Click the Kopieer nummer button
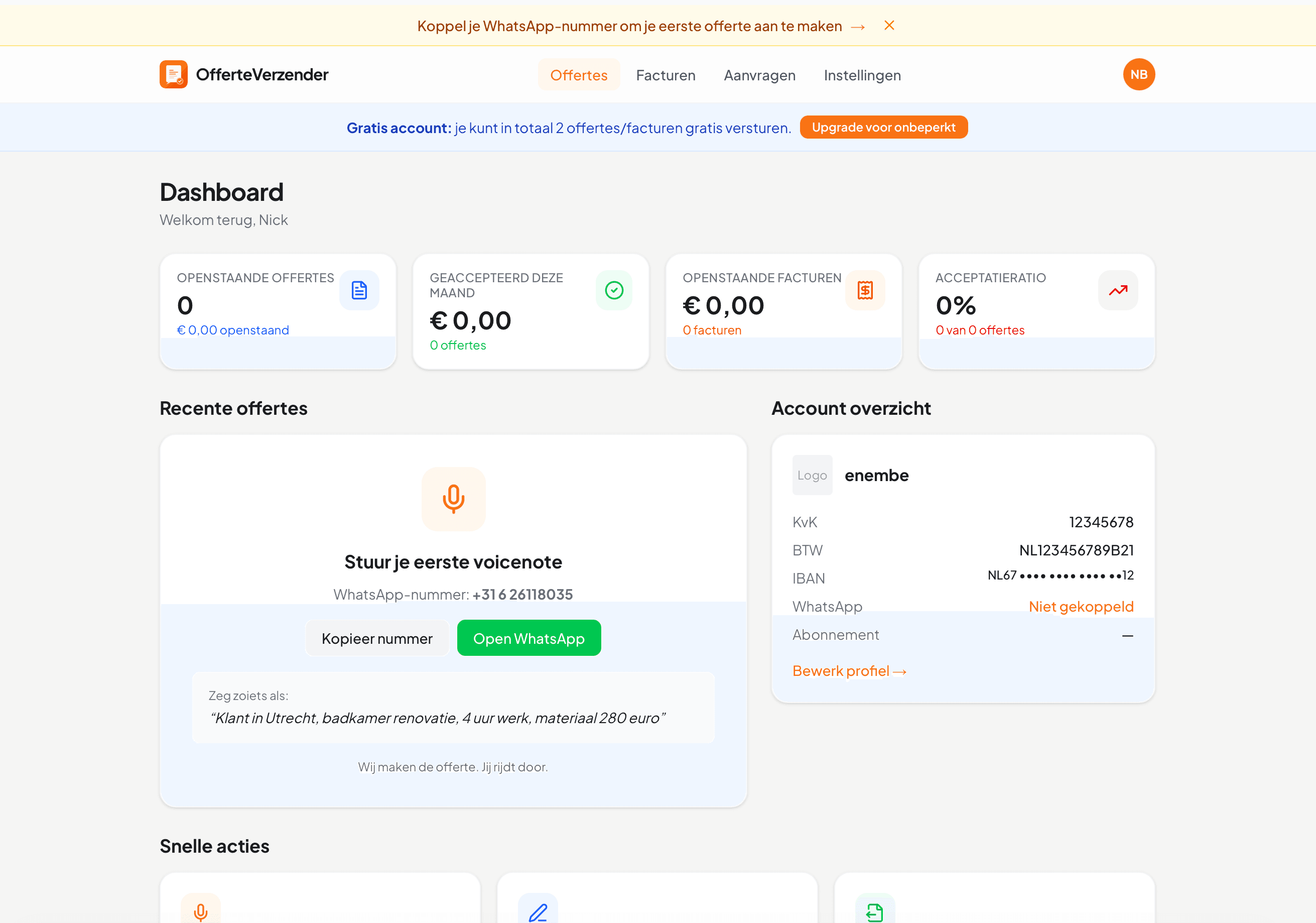The width and height of the screenshot is (1316, 923). point(377,638)
